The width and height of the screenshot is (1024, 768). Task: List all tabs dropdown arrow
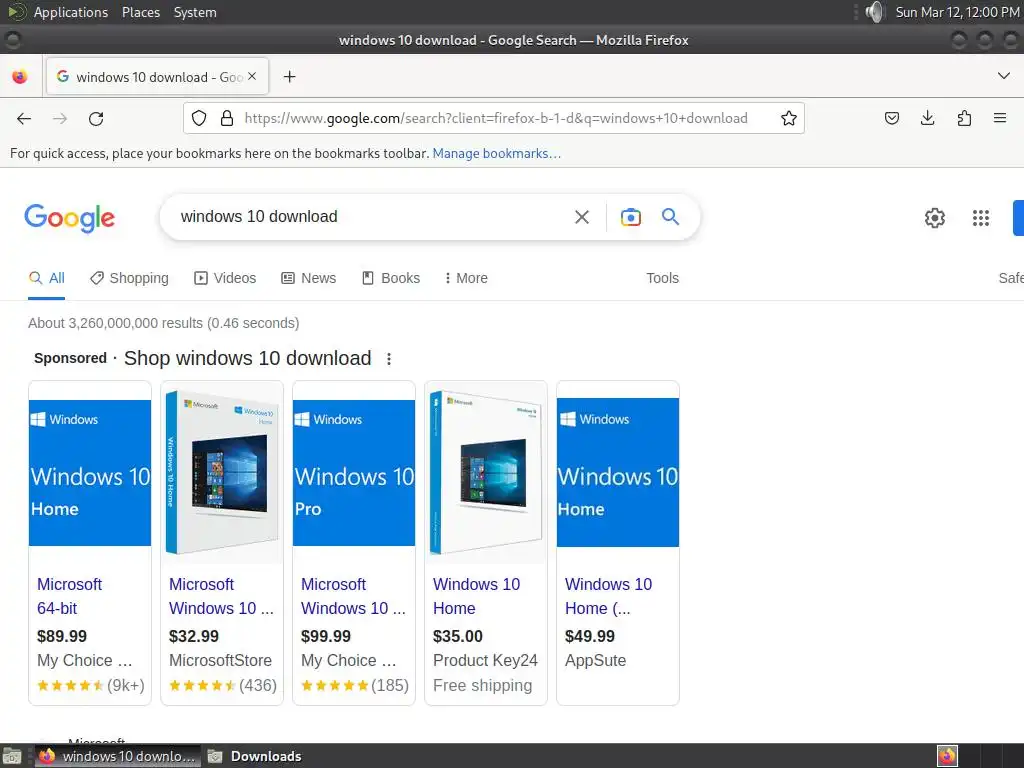(1004, 76)
